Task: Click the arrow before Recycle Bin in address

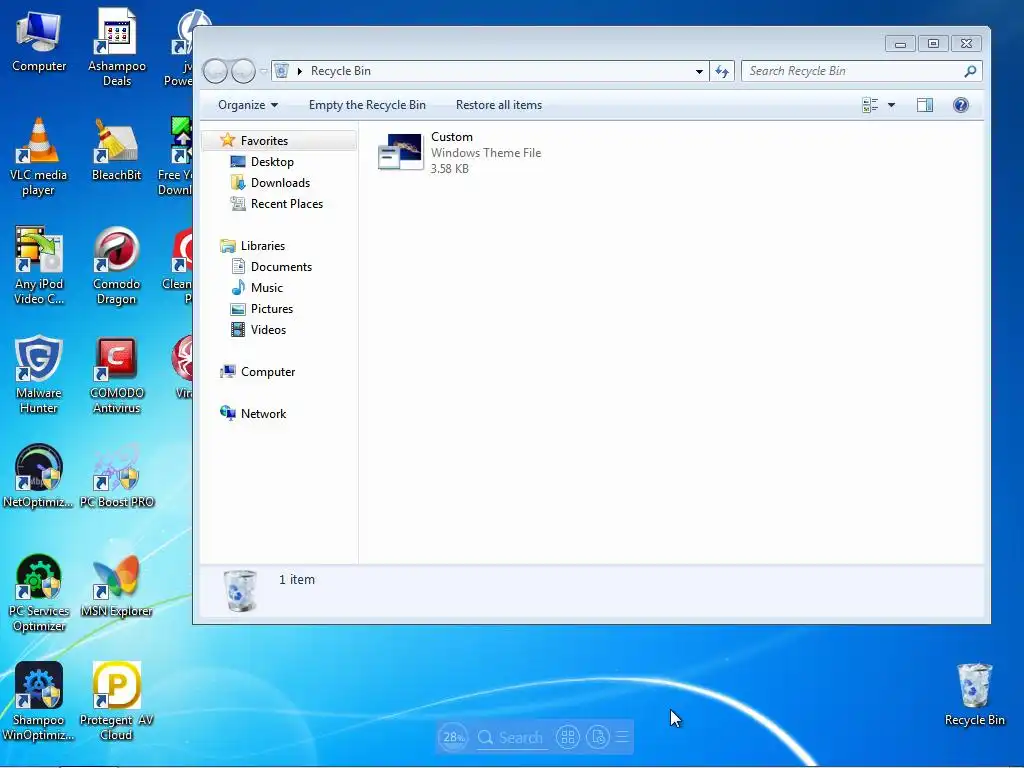Action: [300, 71]
